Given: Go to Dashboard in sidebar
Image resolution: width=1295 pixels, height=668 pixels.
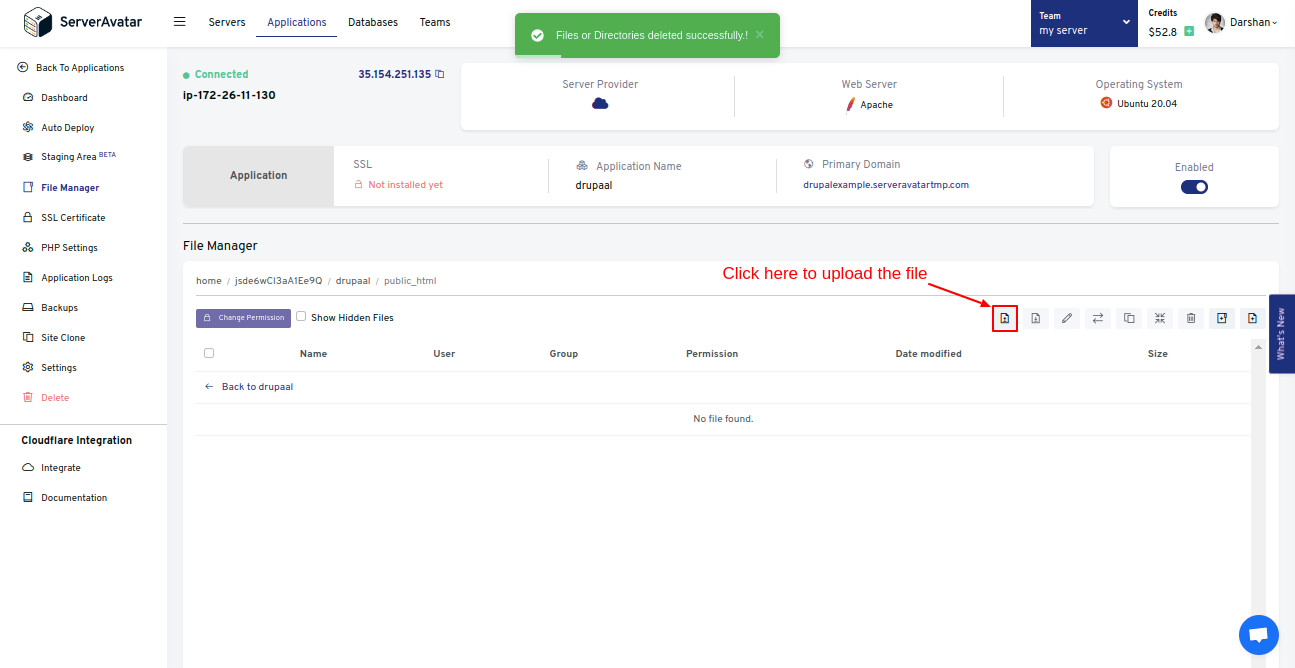Looking at the screenshot, I should [64, 98].
